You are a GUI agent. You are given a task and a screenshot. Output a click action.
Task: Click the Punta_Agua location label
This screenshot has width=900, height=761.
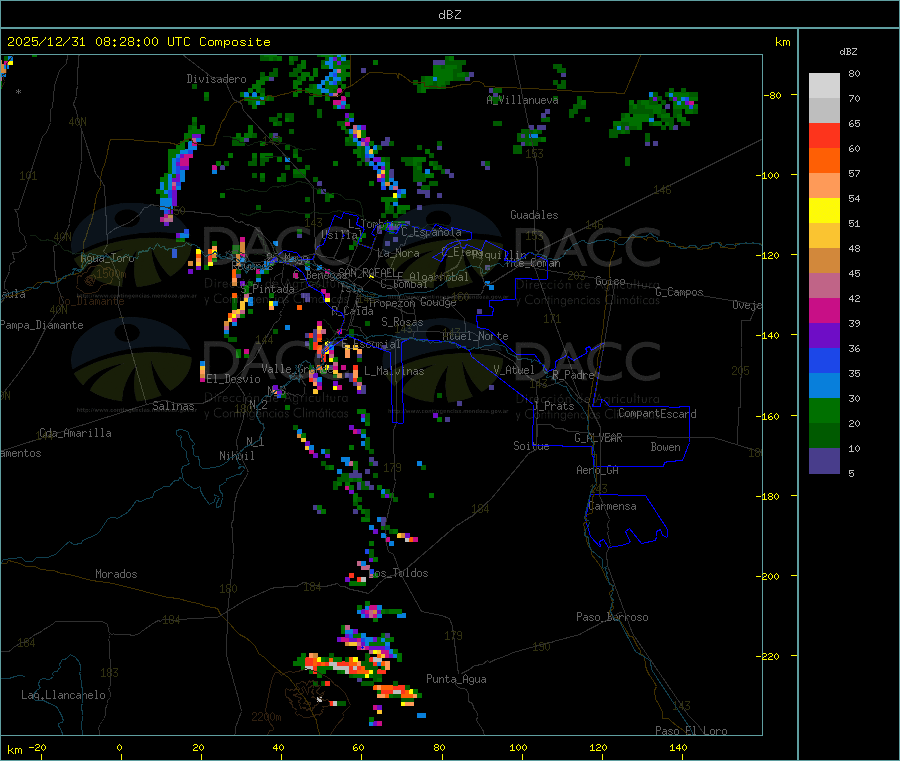pos(456,679)
